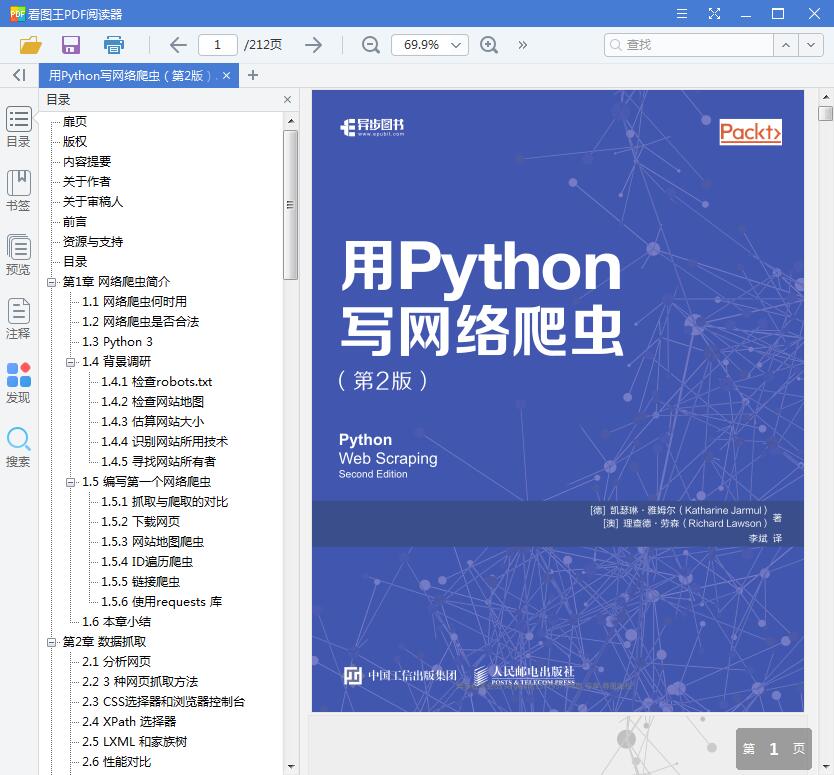Open 2.3 CSS选择器和浏览器控制台 section
This screenshot has height=775, width=834.
[x=163, y=702]
